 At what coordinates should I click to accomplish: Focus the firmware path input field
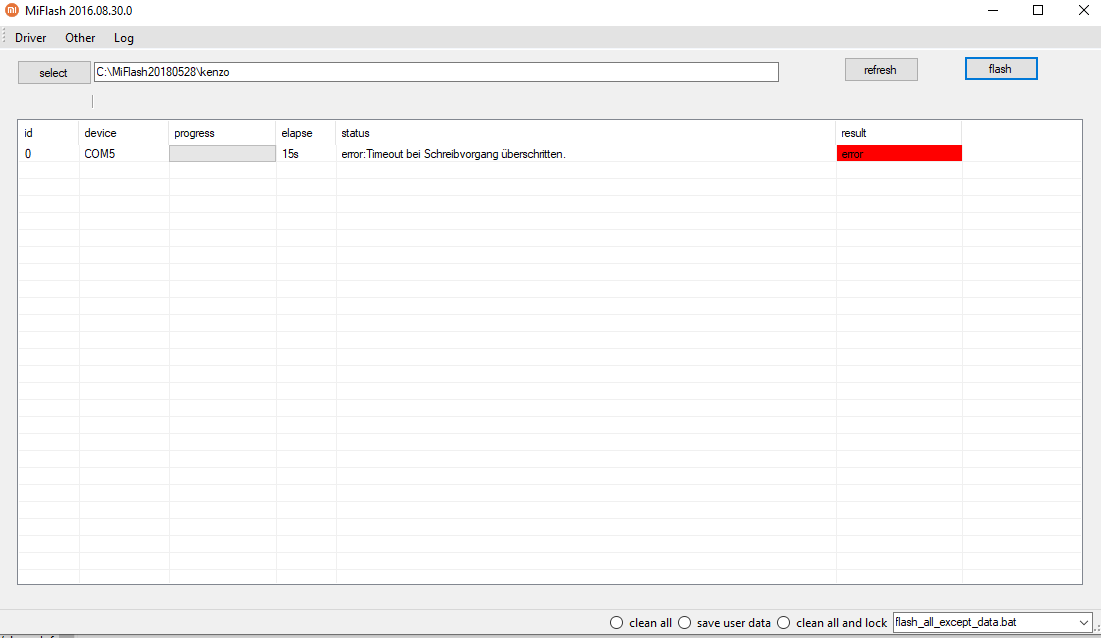point(436,72)
